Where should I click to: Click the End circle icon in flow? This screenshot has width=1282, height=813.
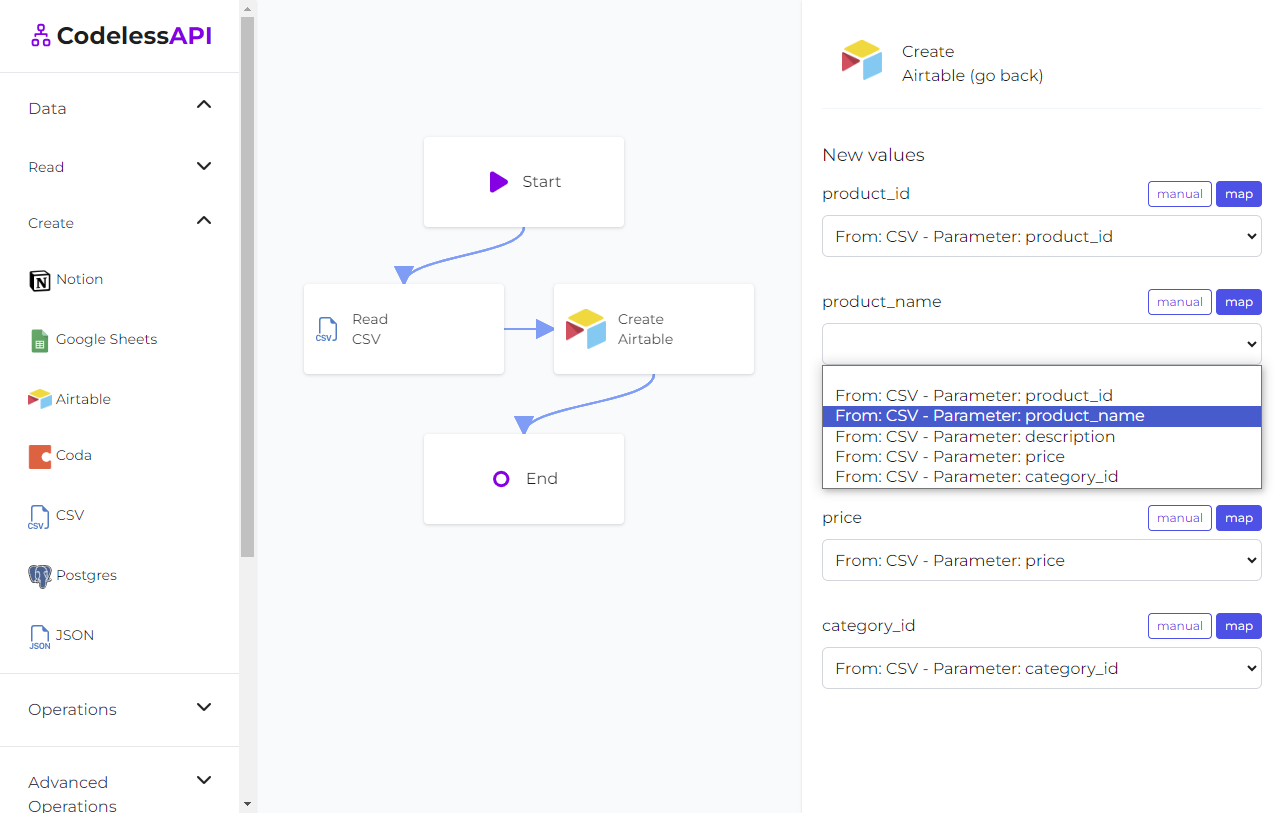click(501, 479)
